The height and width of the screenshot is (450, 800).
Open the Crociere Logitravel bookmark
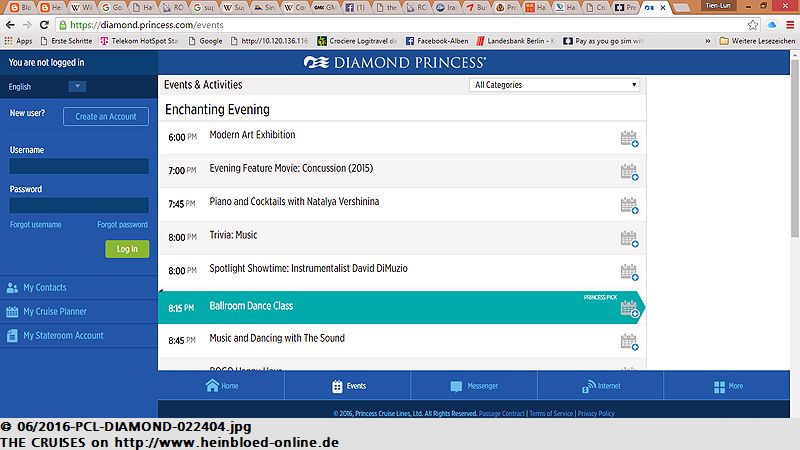point(357,41)
